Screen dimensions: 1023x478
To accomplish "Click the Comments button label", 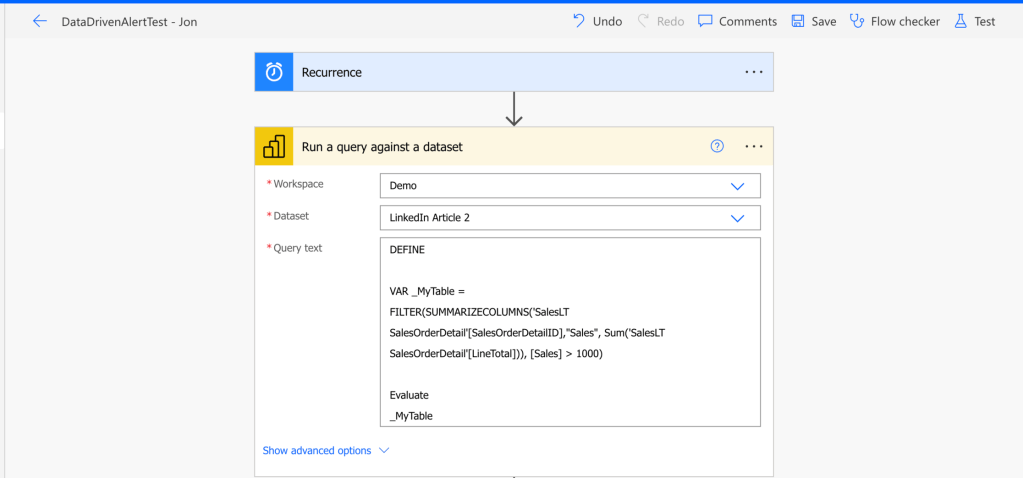I will pyautogui.click(x=748, y=22).
